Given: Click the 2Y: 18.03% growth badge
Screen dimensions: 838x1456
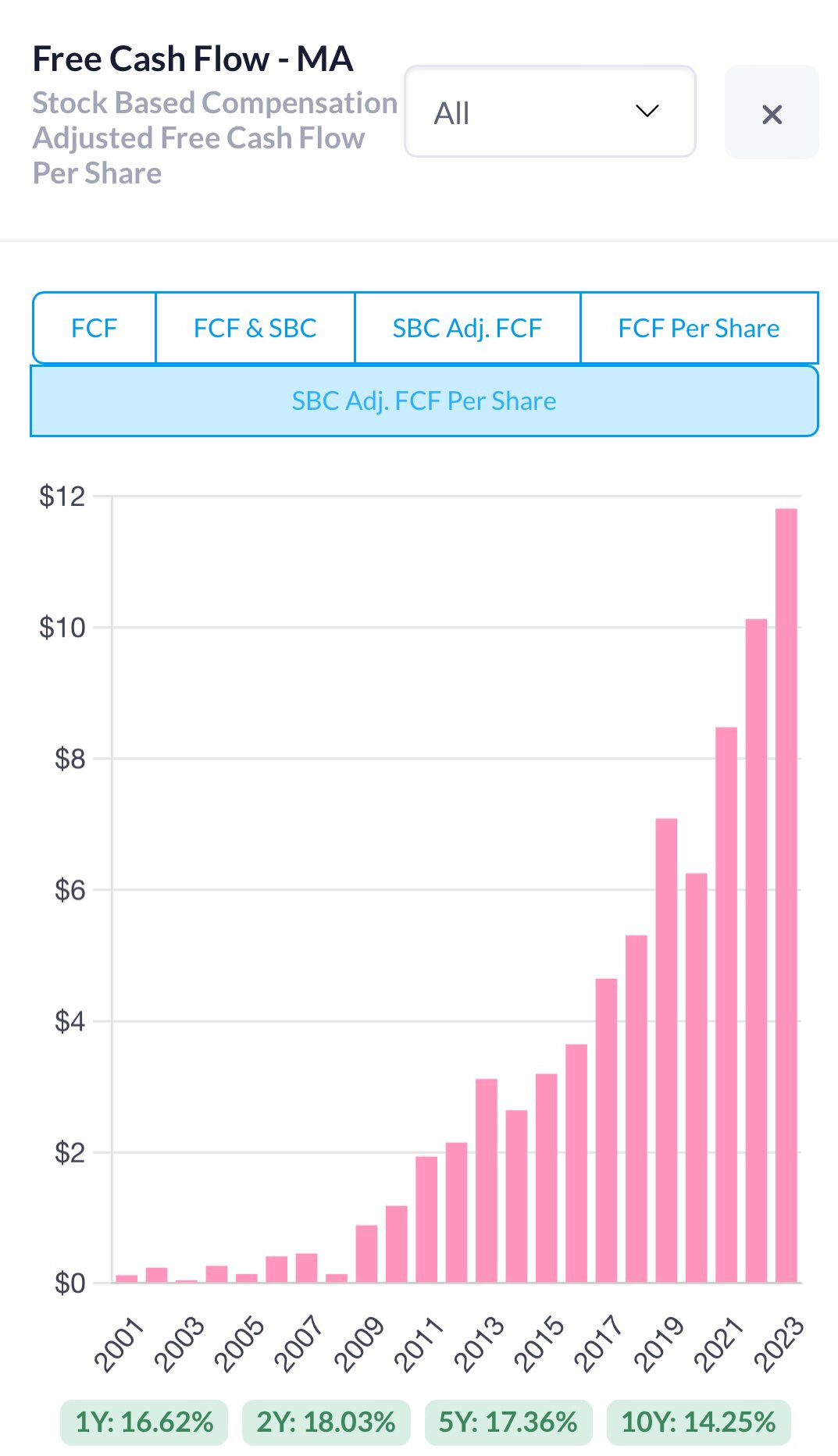Looking at the screenshot, I should click(x=326, y=1422).
